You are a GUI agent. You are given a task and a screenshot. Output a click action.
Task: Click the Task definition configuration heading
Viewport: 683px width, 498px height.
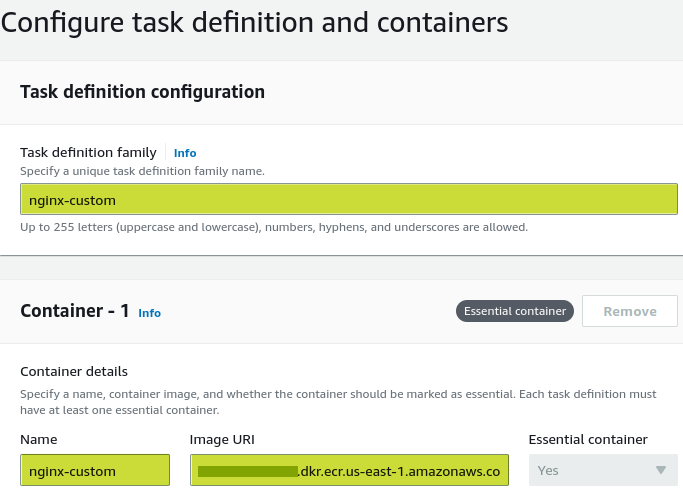pos(142,92)
